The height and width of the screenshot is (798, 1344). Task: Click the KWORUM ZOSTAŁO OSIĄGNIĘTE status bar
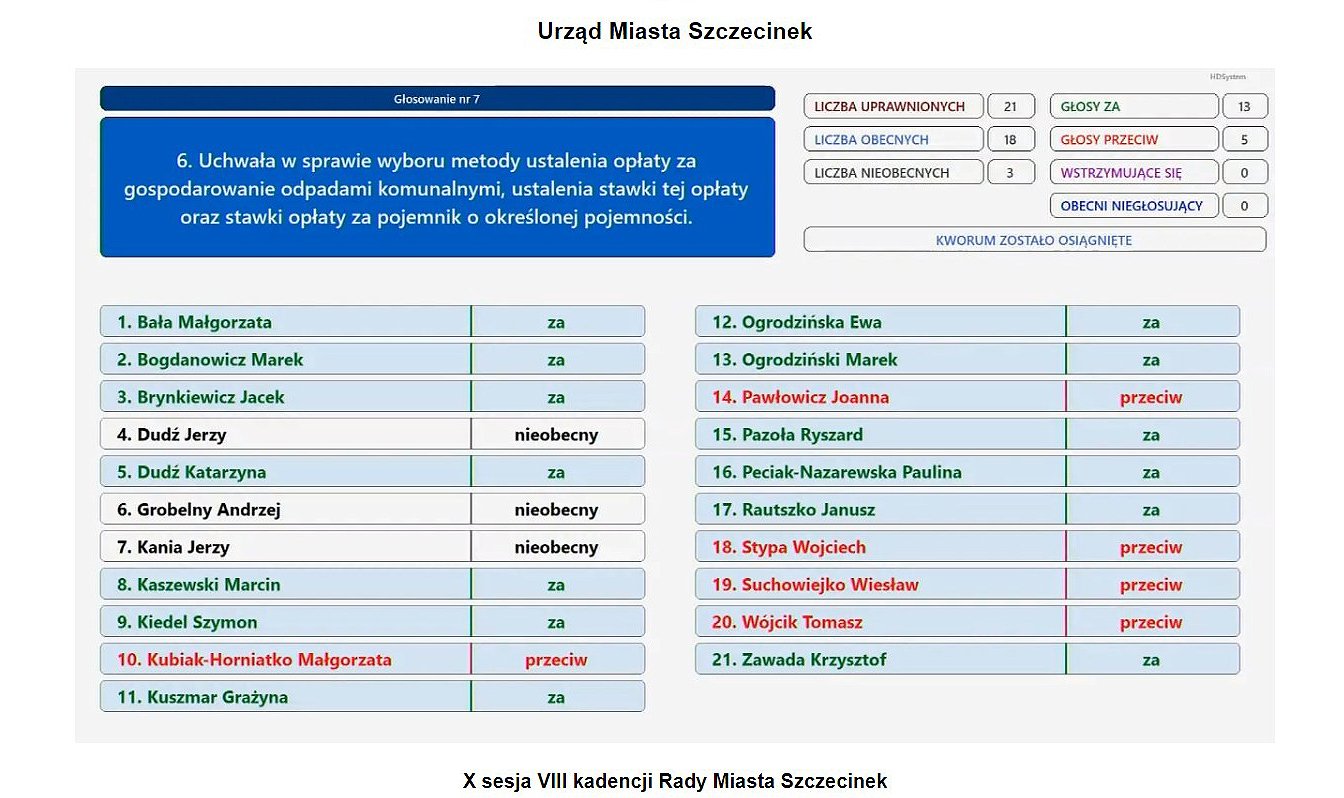coord(1034,240)
